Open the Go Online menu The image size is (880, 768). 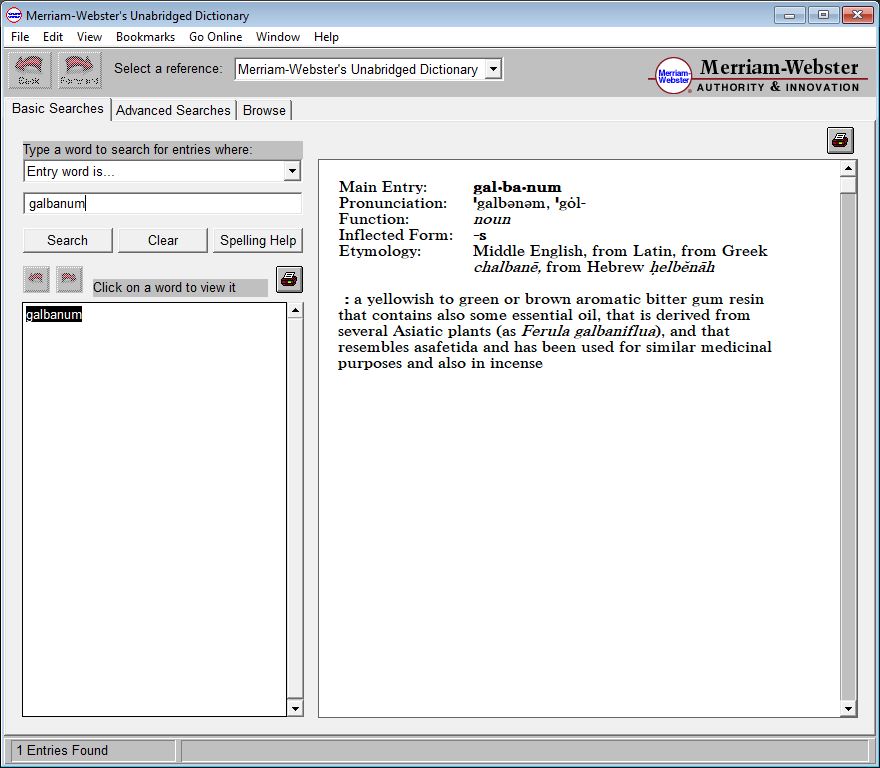coord(216,37)
